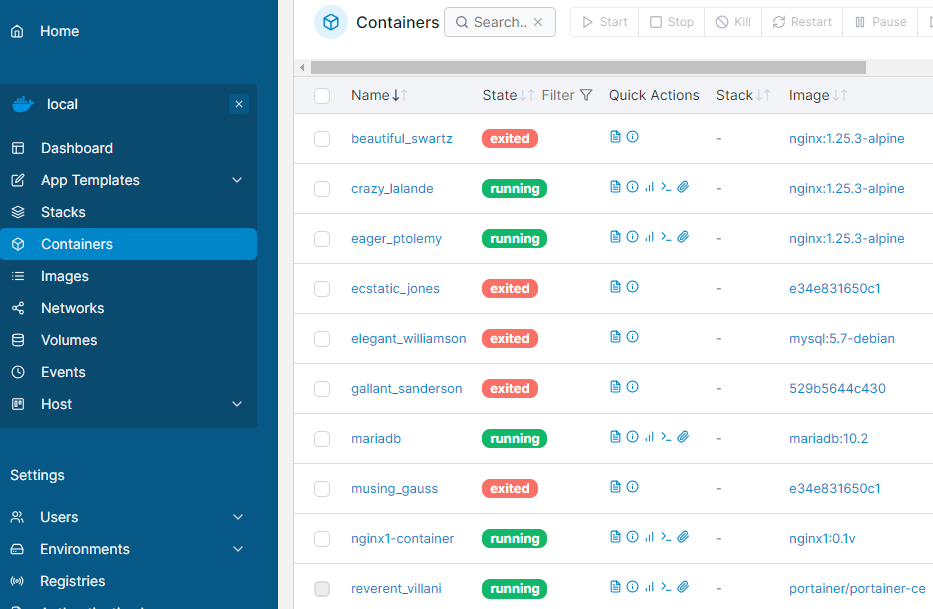
Task: Expand the Host menu chevron
Action: coord(237,404)
